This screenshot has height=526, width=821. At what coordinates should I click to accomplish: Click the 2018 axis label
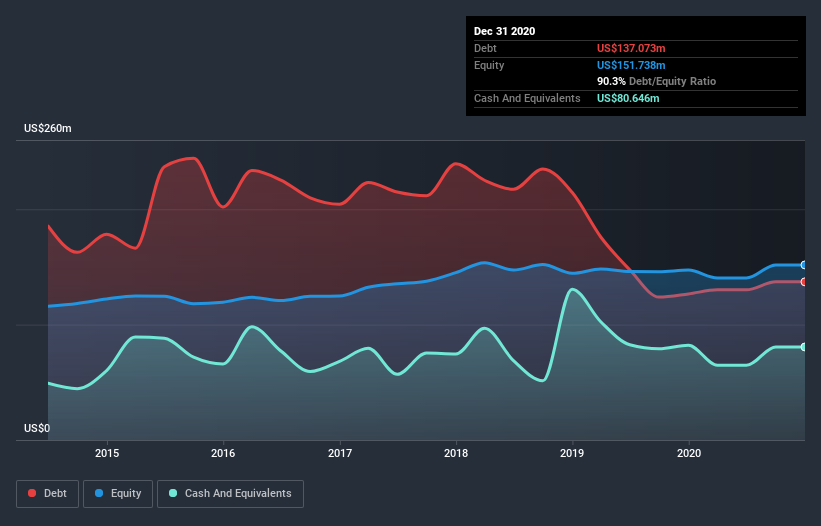(x=456, y=453)
